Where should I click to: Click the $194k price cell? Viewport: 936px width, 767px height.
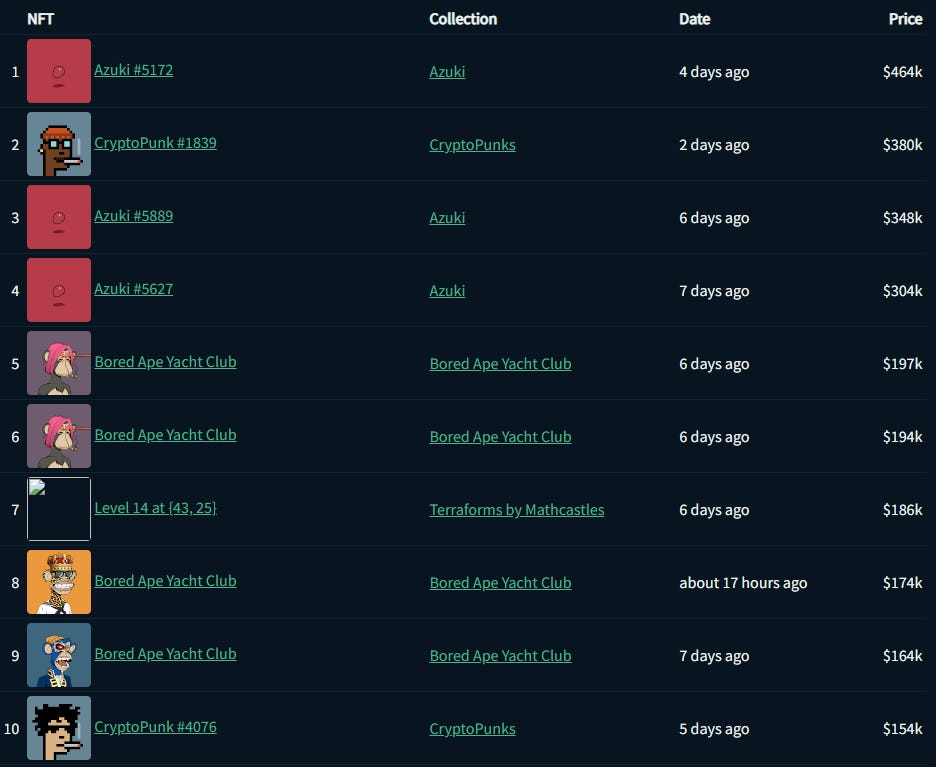click(x=903, y=436)
